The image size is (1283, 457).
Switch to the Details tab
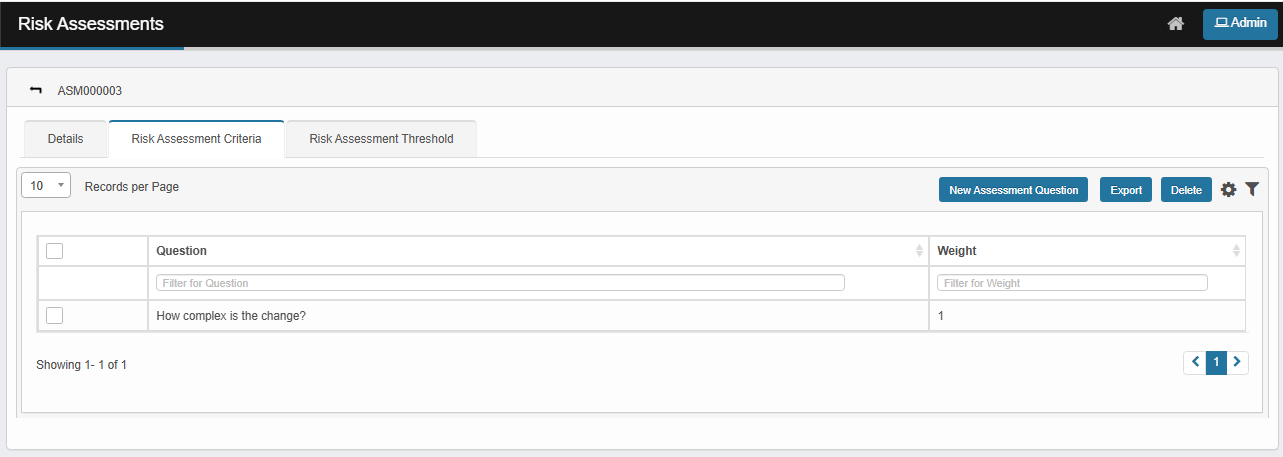[65, 139]
